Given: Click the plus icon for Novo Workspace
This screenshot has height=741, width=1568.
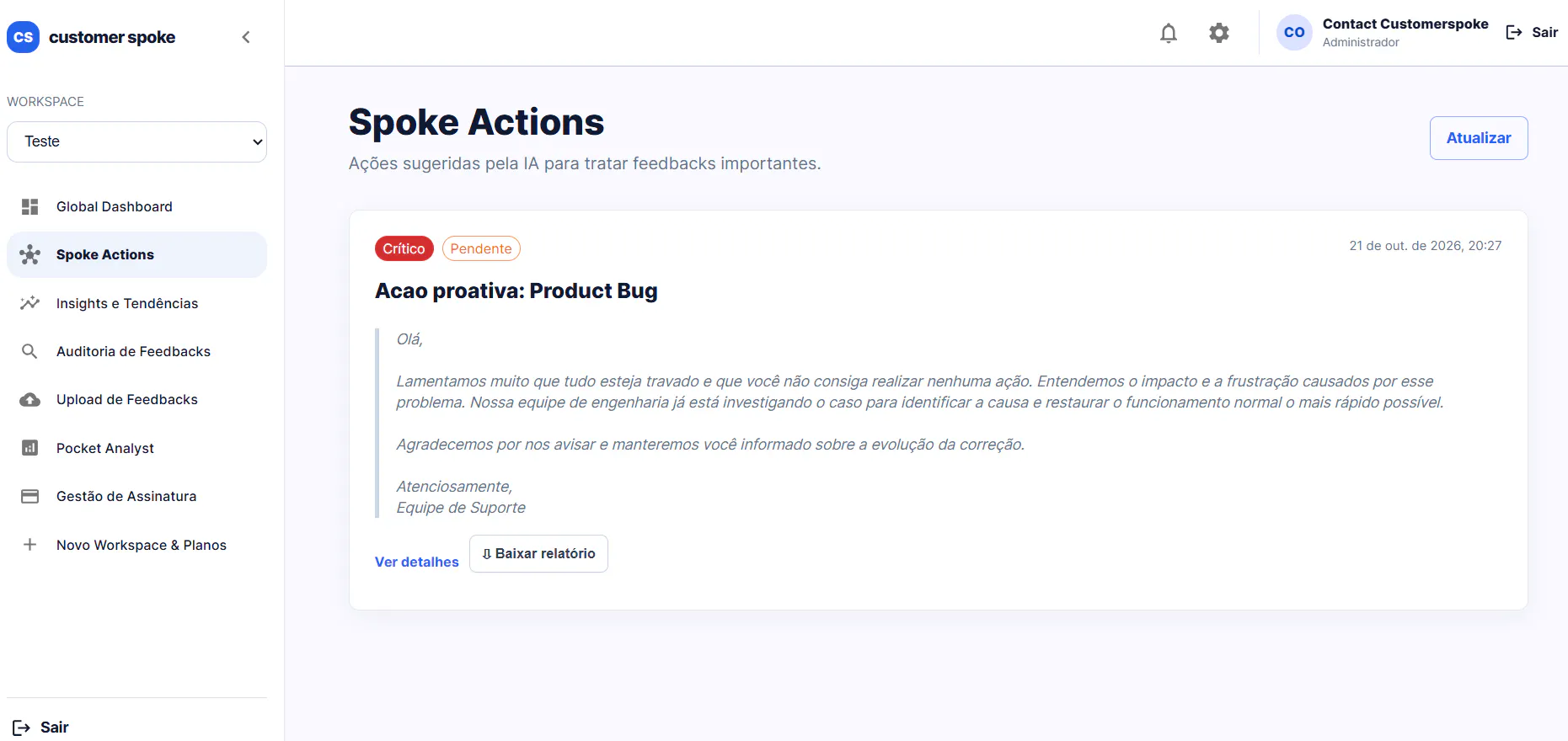Looking at the screenshot, I should [30, 545].
